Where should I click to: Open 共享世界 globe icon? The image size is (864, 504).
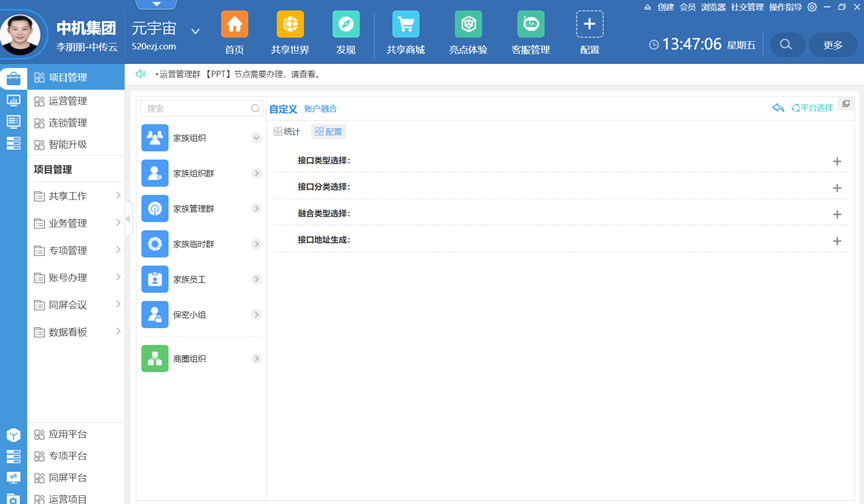tap(290, 25)
